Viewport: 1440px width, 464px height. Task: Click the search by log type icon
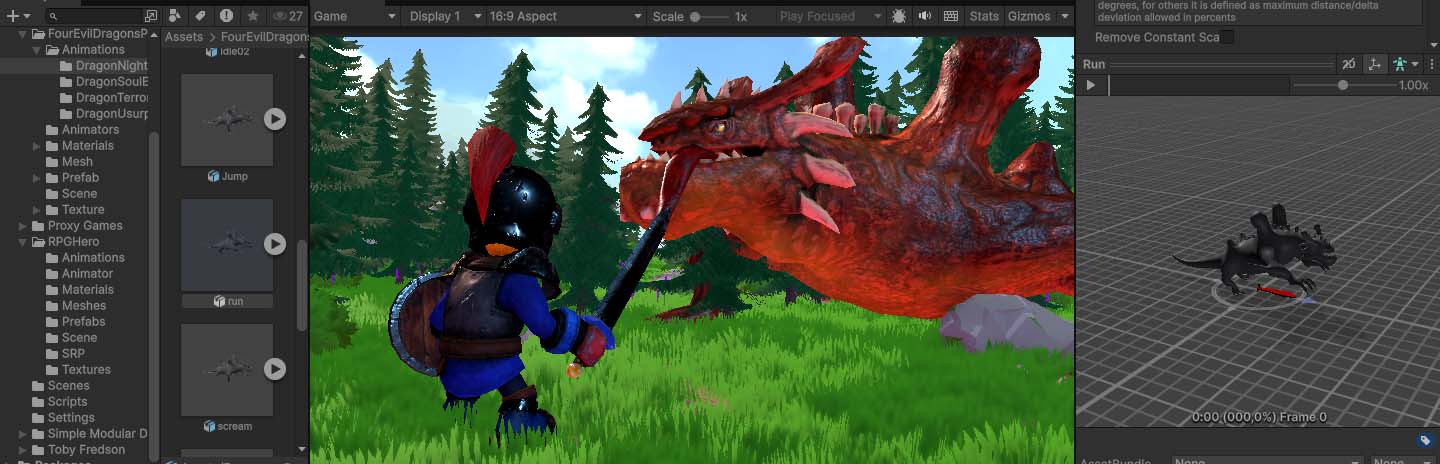227,16
